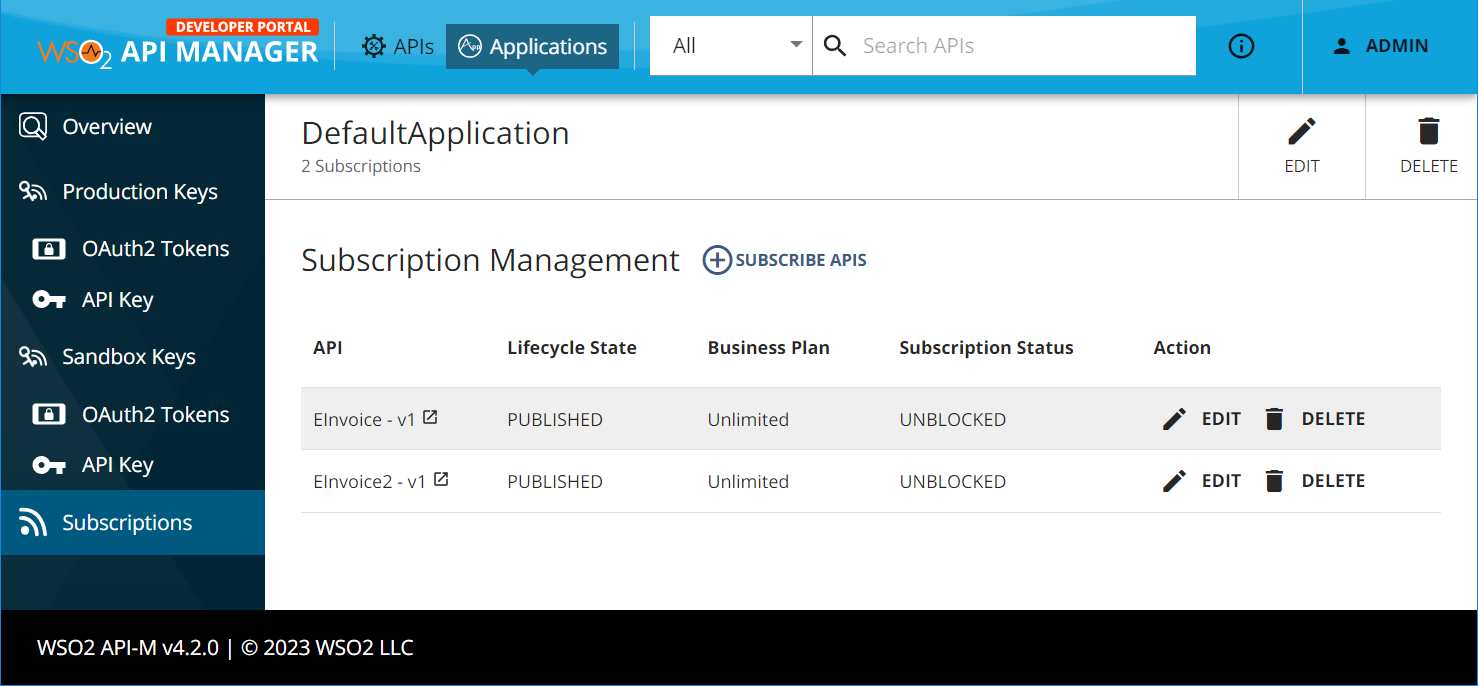Click the application DELETE trash button

point(1429,146)
